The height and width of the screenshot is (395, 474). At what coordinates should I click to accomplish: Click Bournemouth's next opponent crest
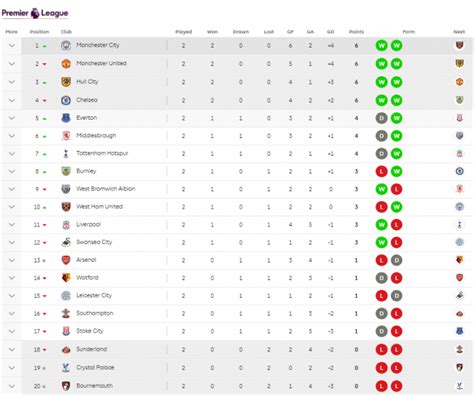click(x=459, y=386)
